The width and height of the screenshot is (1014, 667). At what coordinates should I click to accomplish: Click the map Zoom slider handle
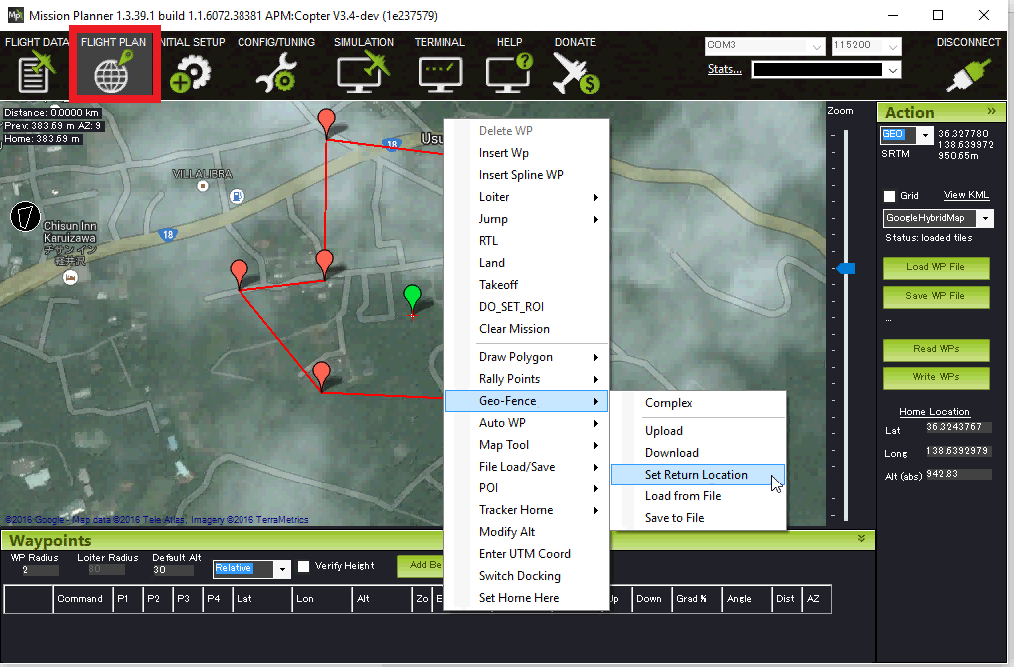846,268
